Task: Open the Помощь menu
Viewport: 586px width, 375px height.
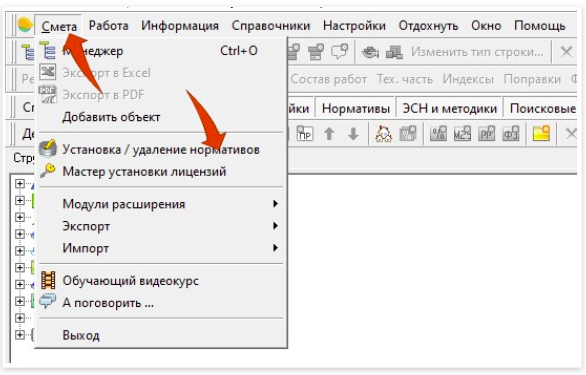Action: click(540, 26)
